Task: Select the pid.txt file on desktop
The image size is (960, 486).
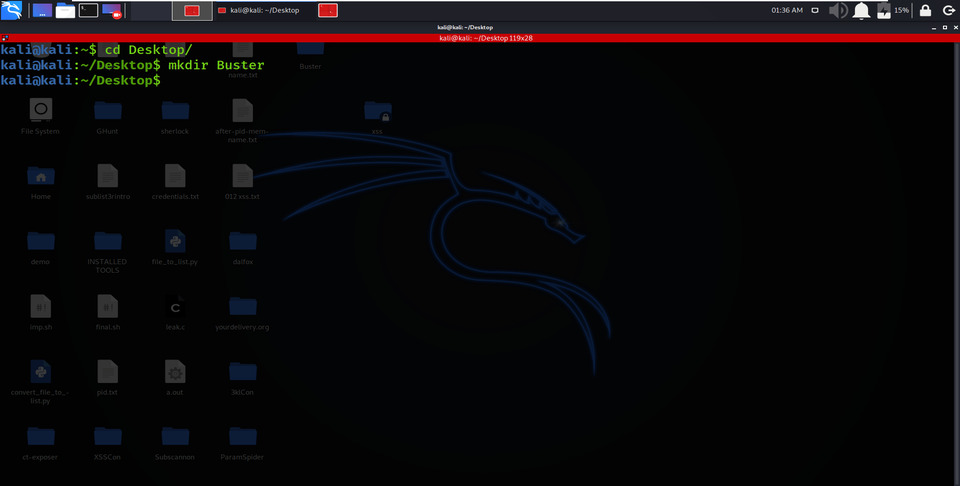Action: click(108, 378)
